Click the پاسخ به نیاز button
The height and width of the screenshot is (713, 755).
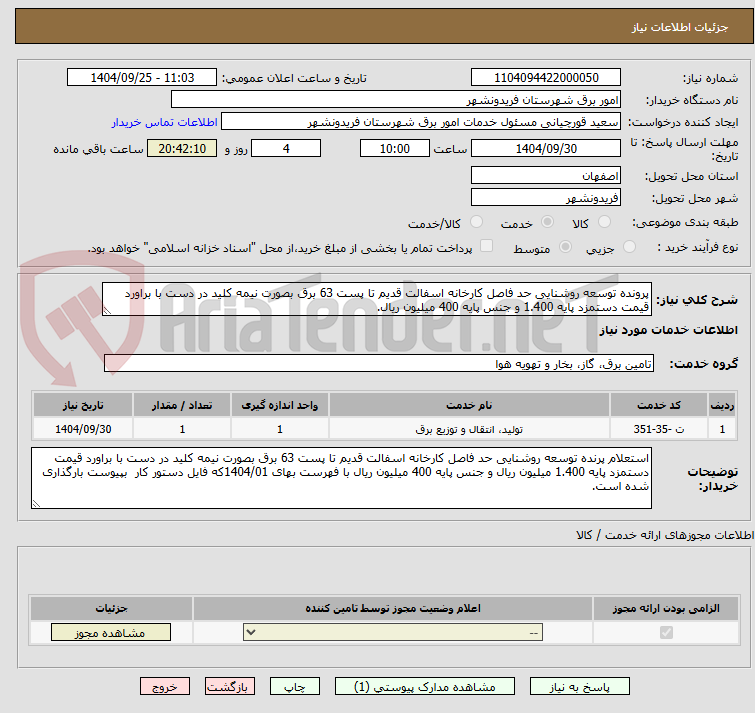pyautogui.click(x=579, y=687)
